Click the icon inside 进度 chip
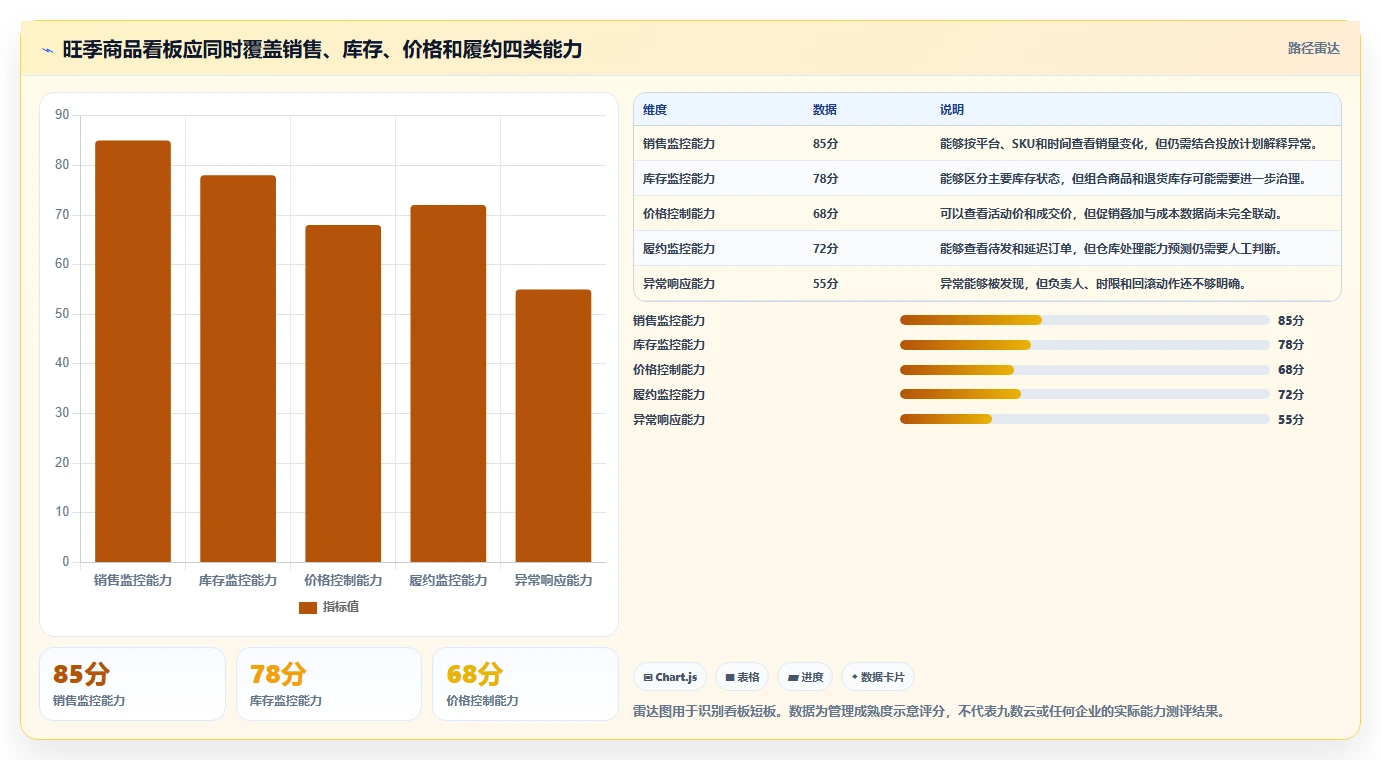 click(x=793, y=678)
